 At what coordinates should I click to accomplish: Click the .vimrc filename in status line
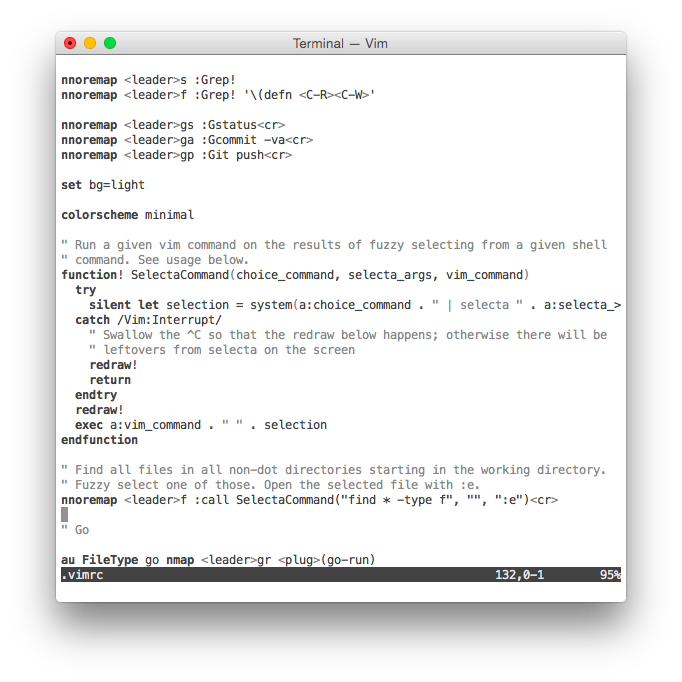pos(82,575)
